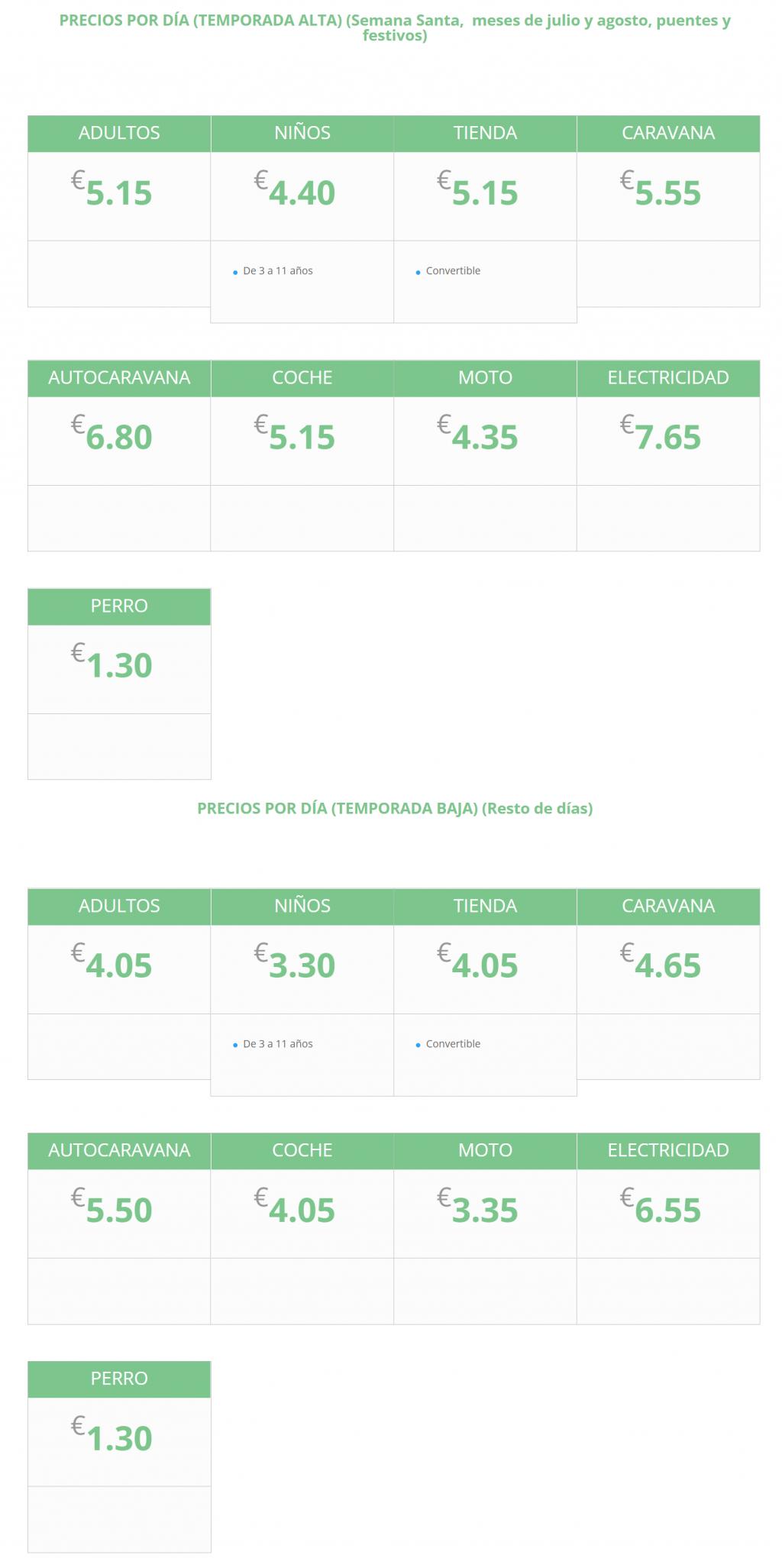The image size is (782, 1568).
Task: Click the Temporada Alta prices heading
Action: click(395, 27)
